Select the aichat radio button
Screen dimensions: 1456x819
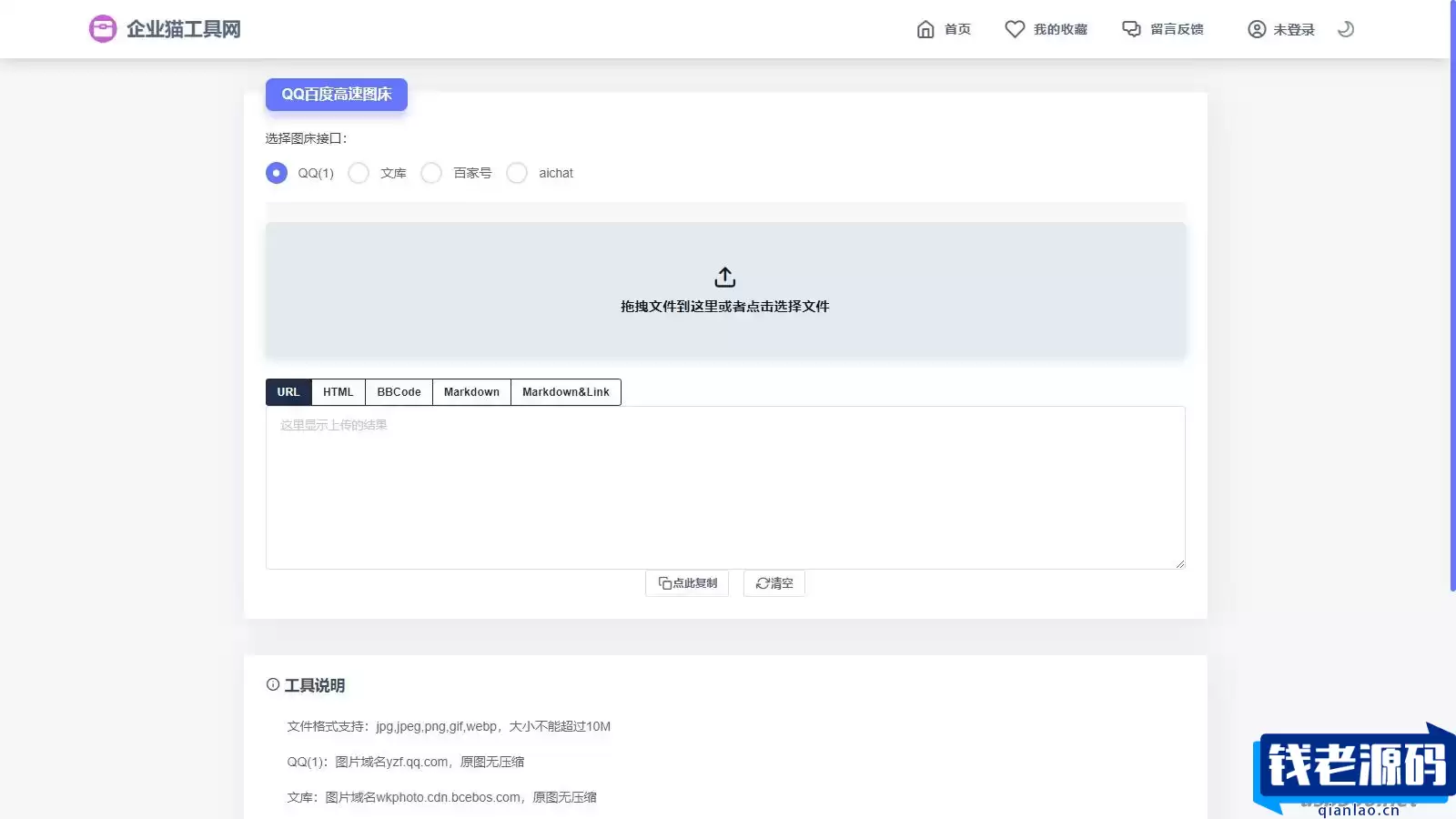click(x=517, y=173)
